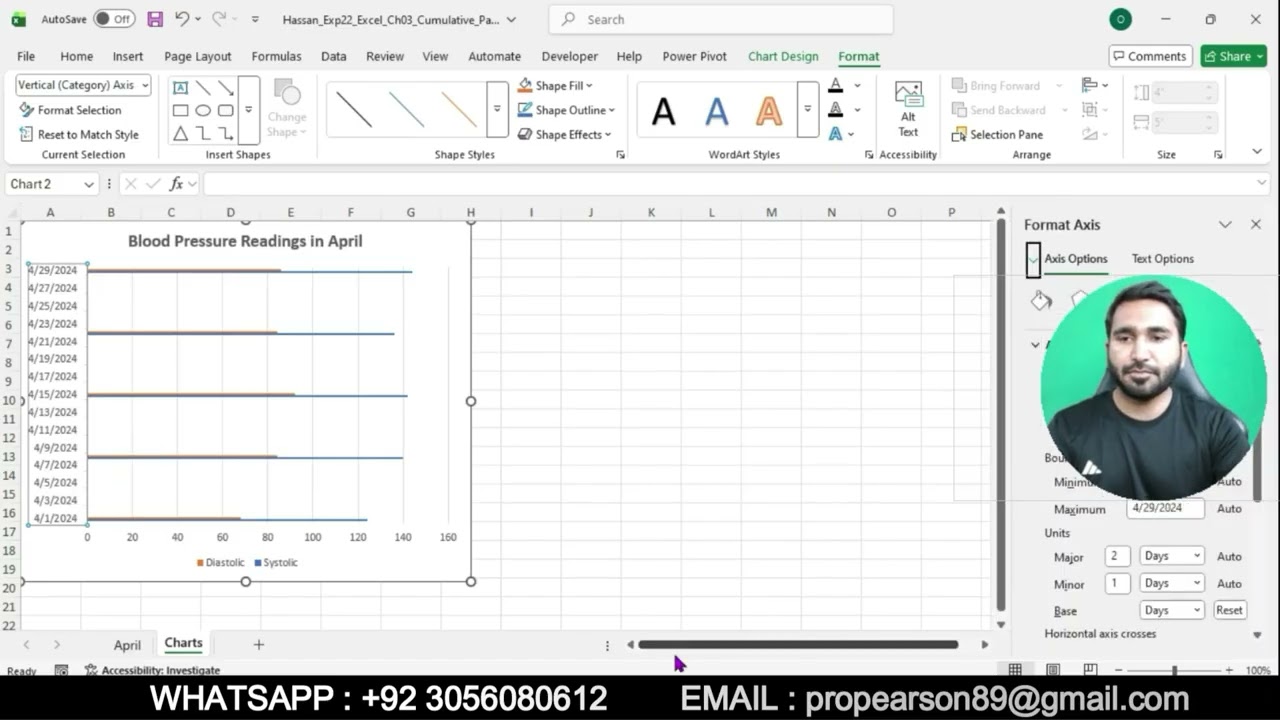Close the Format Axis pane
Viewport: 1280px width, 720px height.
click(x=1256, y=225)
